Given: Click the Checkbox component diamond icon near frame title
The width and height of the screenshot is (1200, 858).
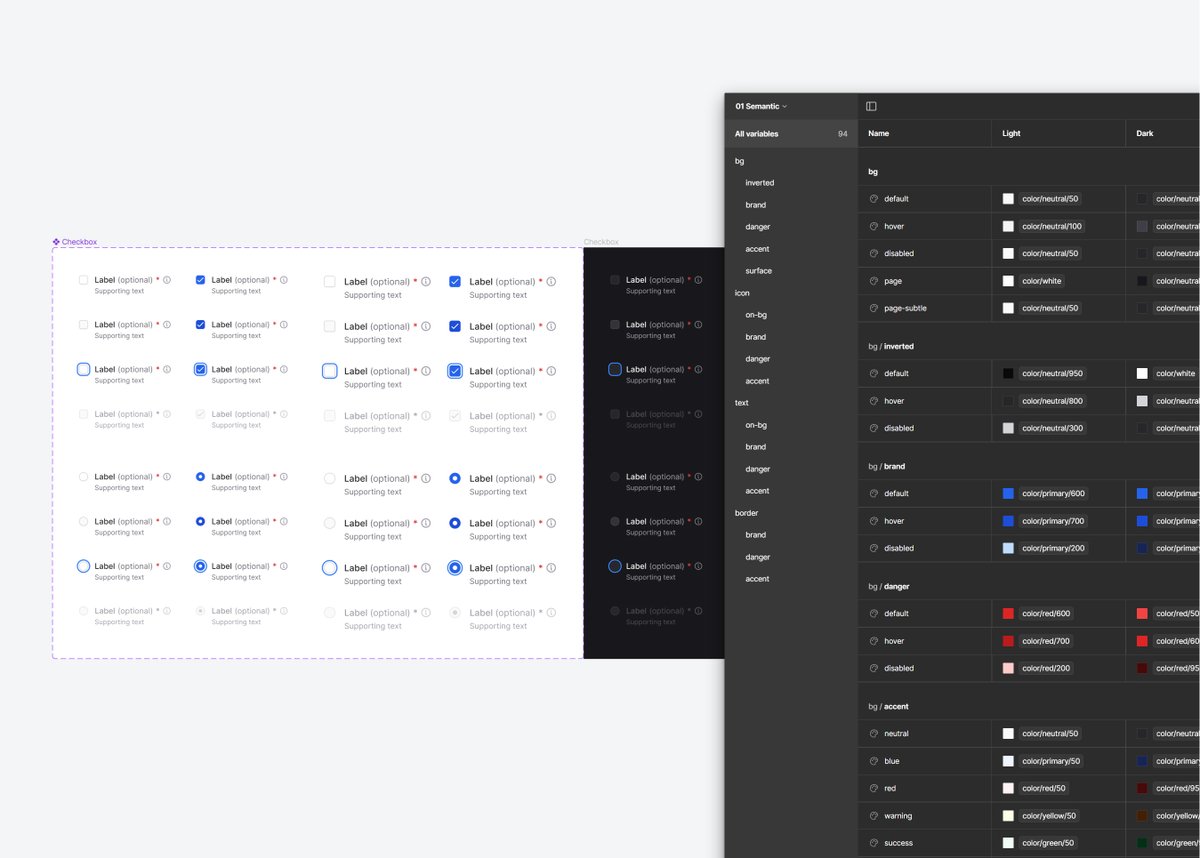Looking at the screenshot, I should tap(58, 241).
